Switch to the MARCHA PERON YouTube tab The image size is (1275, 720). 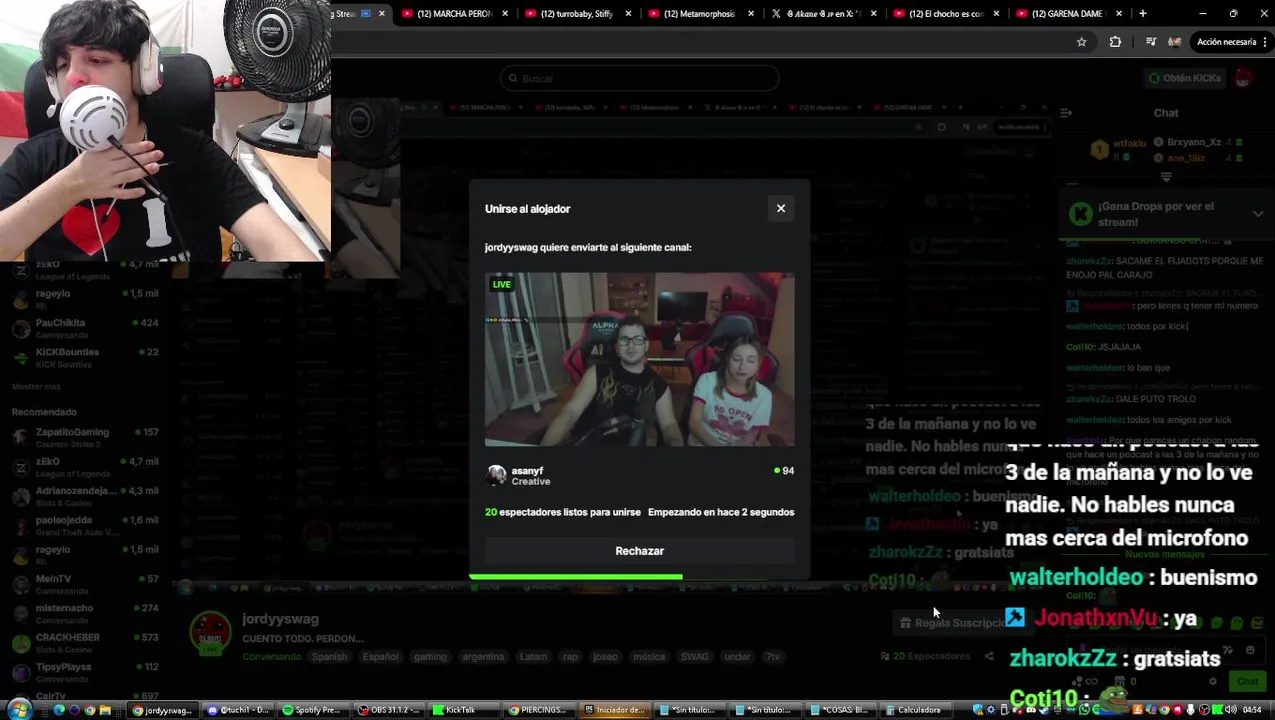[x=456, y=14]
